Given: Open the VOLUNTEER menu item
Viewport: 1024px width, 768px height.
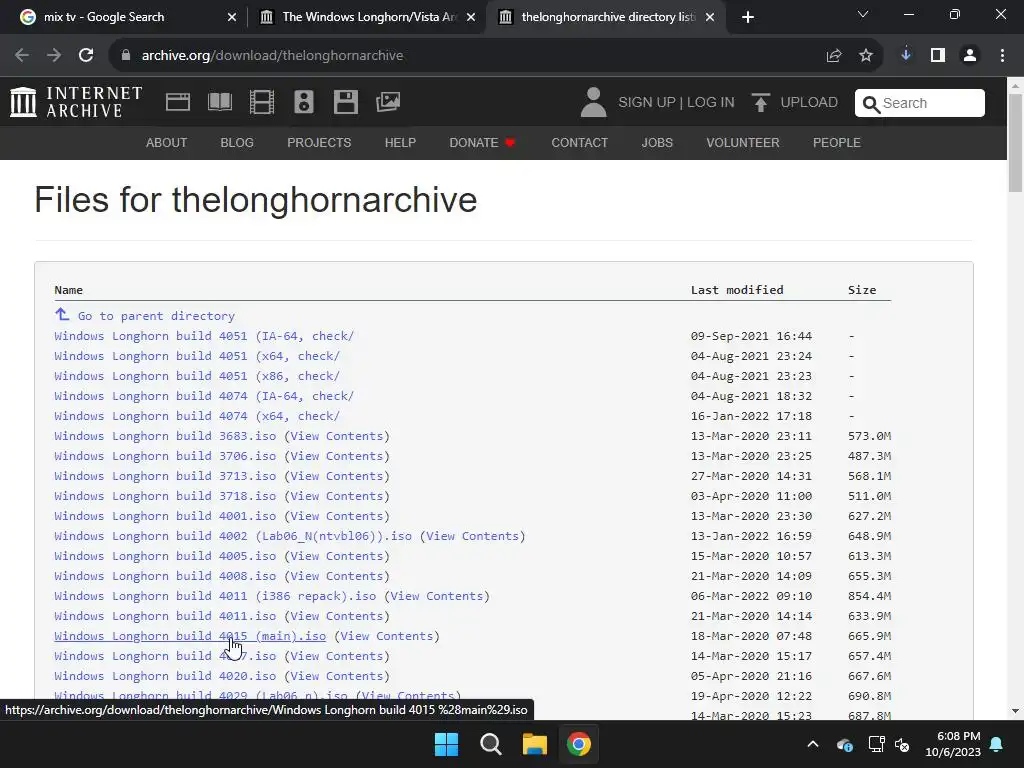Looking at the screenshot, I should [743, 142].
